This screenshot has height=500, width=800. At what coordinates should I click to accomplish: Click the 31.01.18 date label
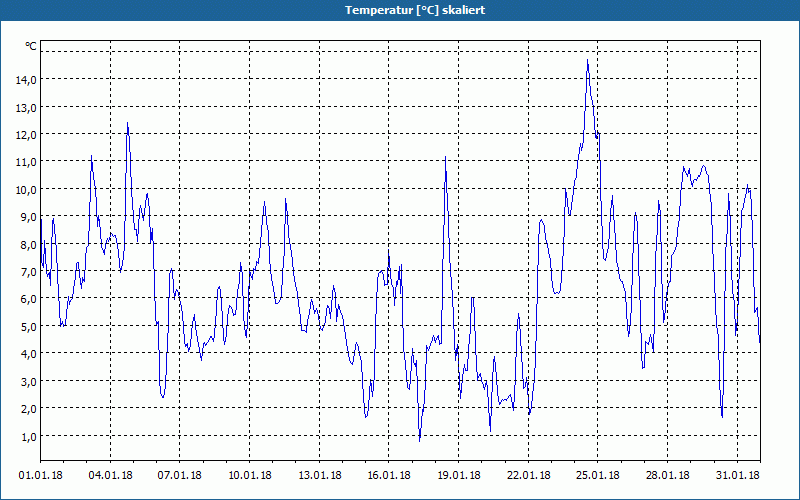[737, 475]
